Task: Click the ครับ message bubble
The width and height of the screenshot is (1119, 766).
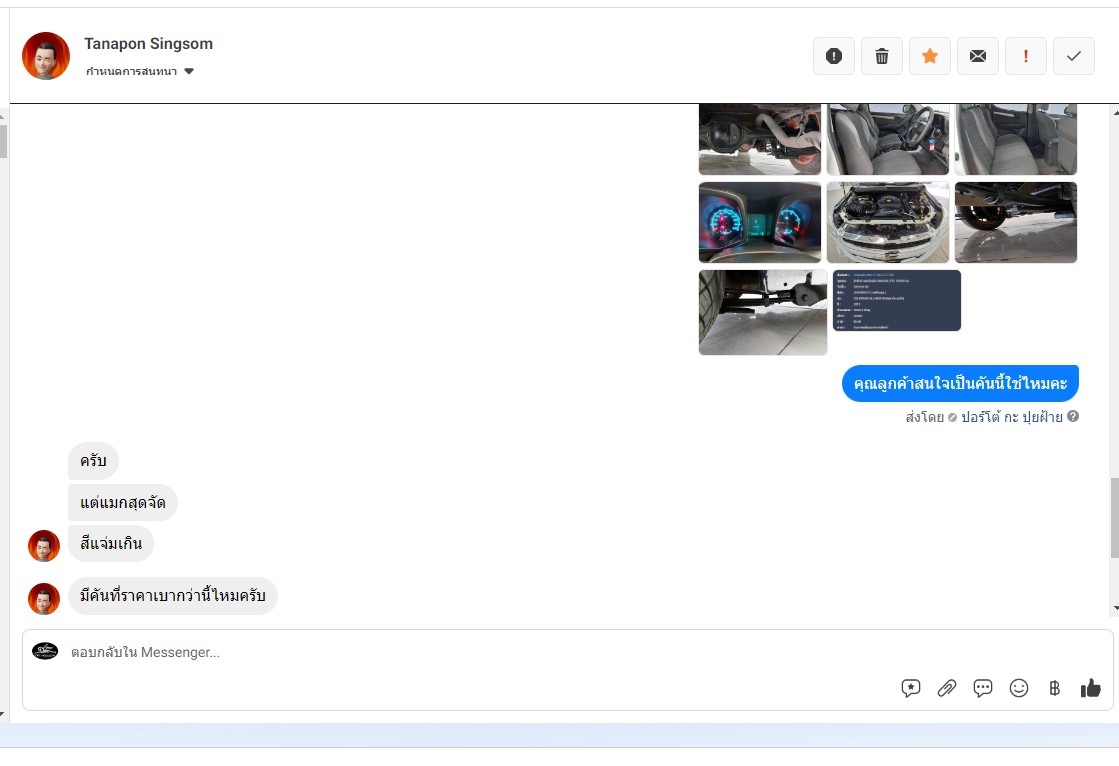Action: click(93, 461)
